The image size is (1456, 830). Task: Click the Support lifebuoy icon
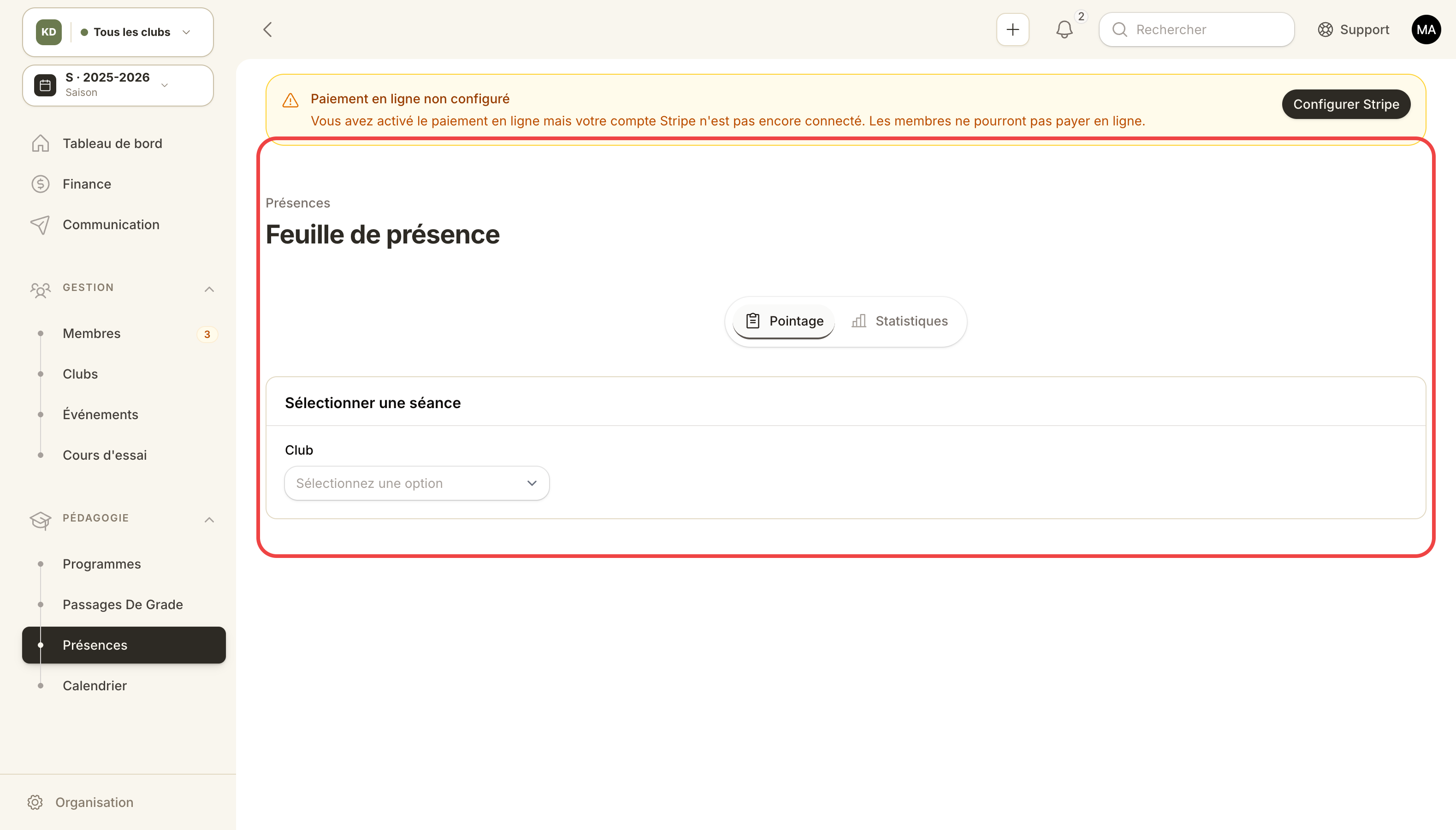tap(1326, 30)
